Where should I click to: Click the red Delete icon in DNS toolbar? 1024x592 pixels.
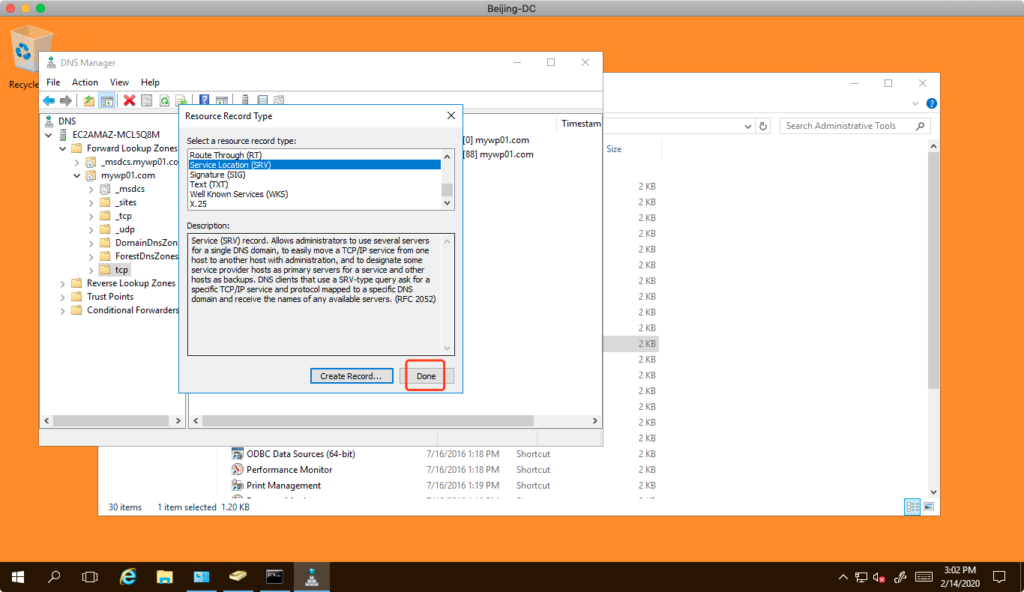(x=129, y=100)
